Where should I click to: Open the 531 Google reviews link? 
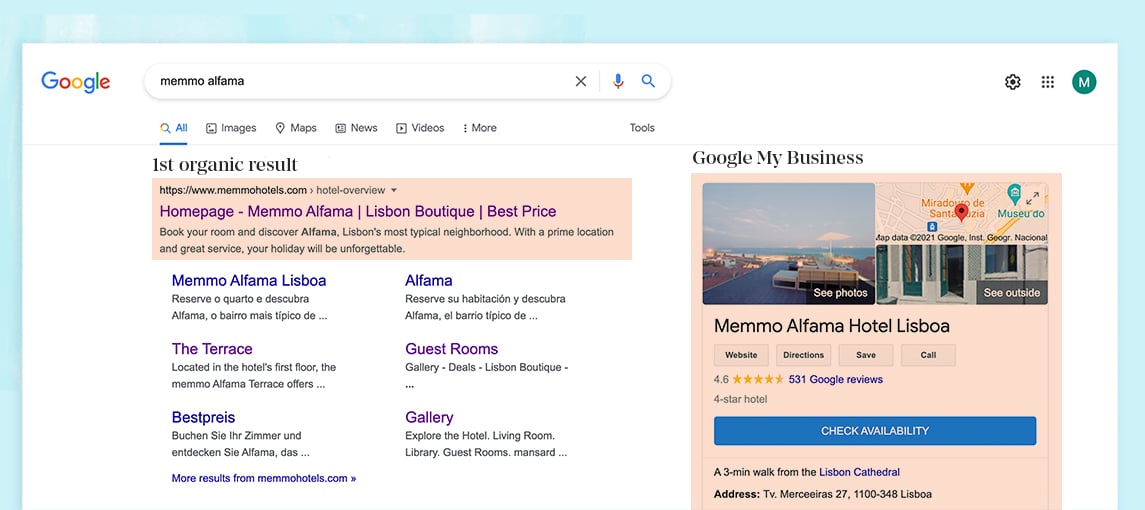point(835,380)
